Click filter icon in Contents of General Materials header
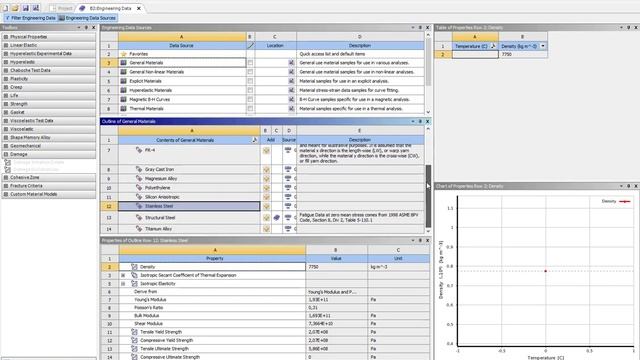This screenshot has height=360, width=640. pyautogui.click(x=255, y=140)
